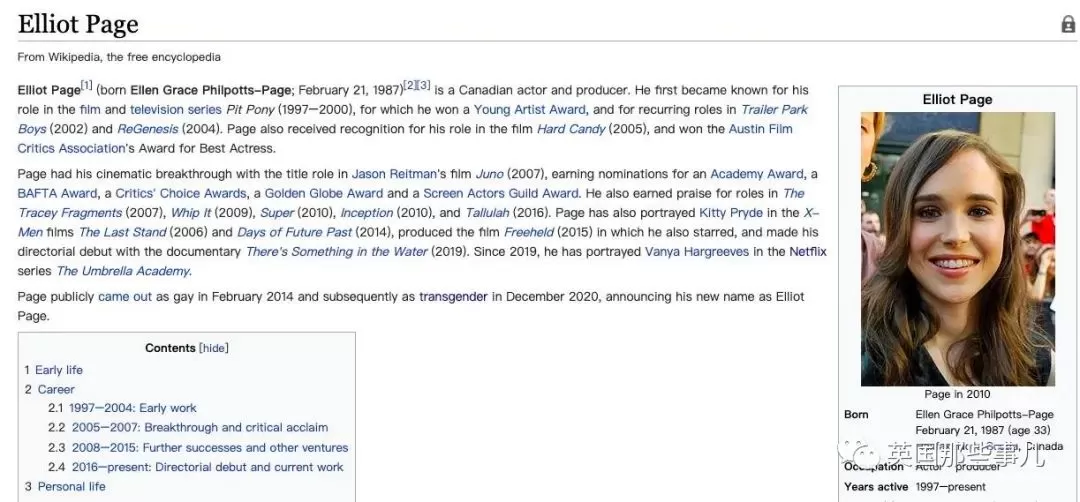Viewport: 1080px width, 502px height.
Task: Hide the Contents table via [hide]
Action: pyautogui.click(x=214, y=348)
